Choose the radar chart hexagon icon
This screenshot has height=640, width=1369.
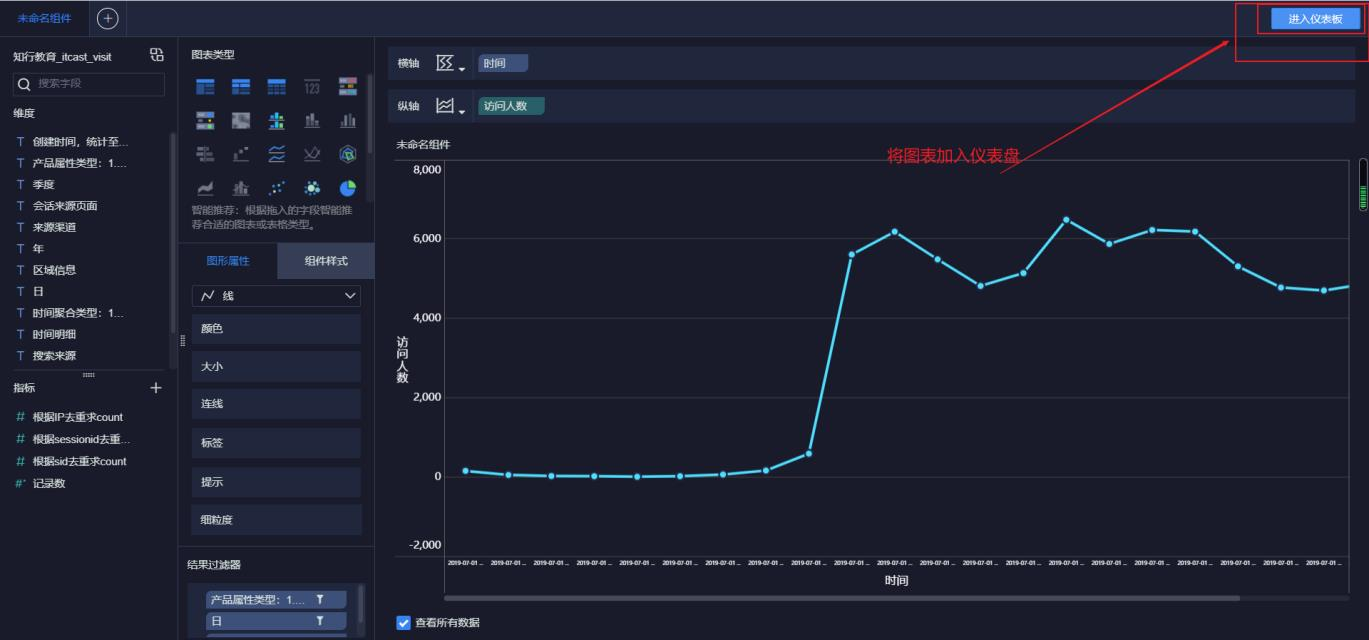tap(348, 154)
